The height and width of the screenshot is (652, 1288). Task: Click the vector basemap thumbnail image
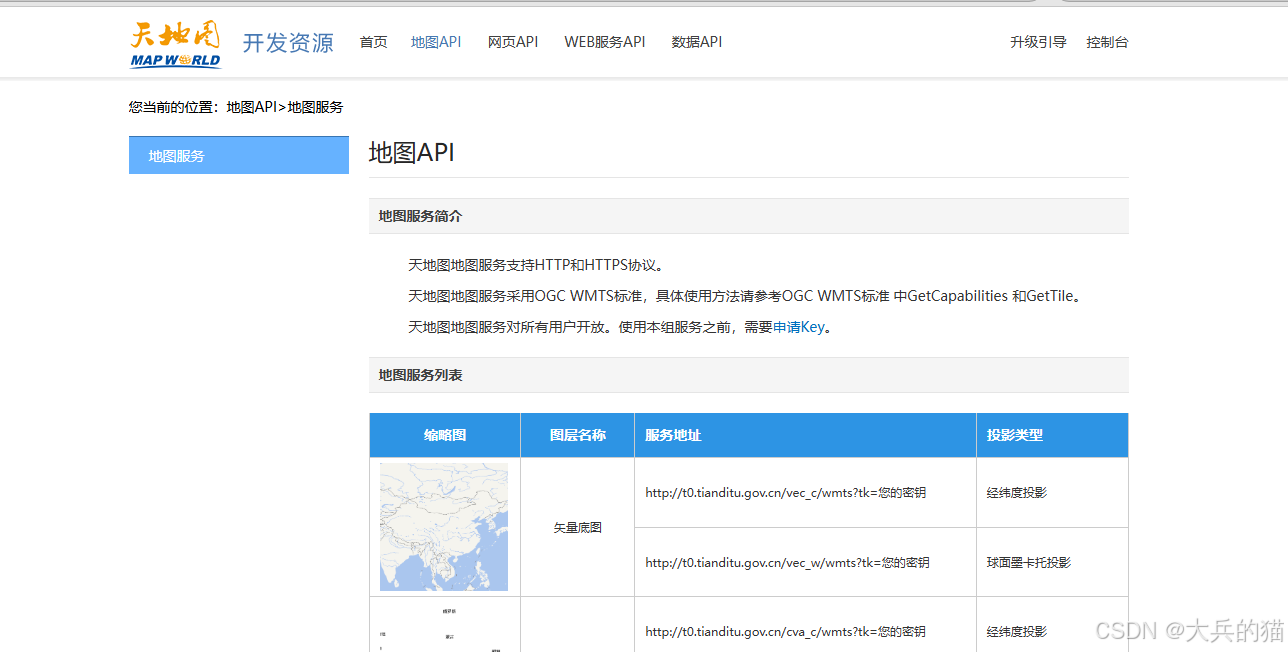444,526
